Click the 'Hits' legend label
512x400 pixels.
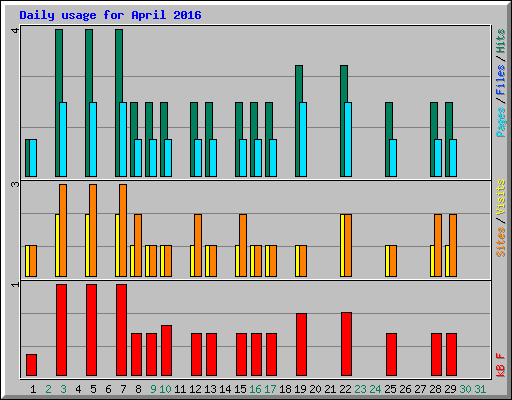coord(500,41)
